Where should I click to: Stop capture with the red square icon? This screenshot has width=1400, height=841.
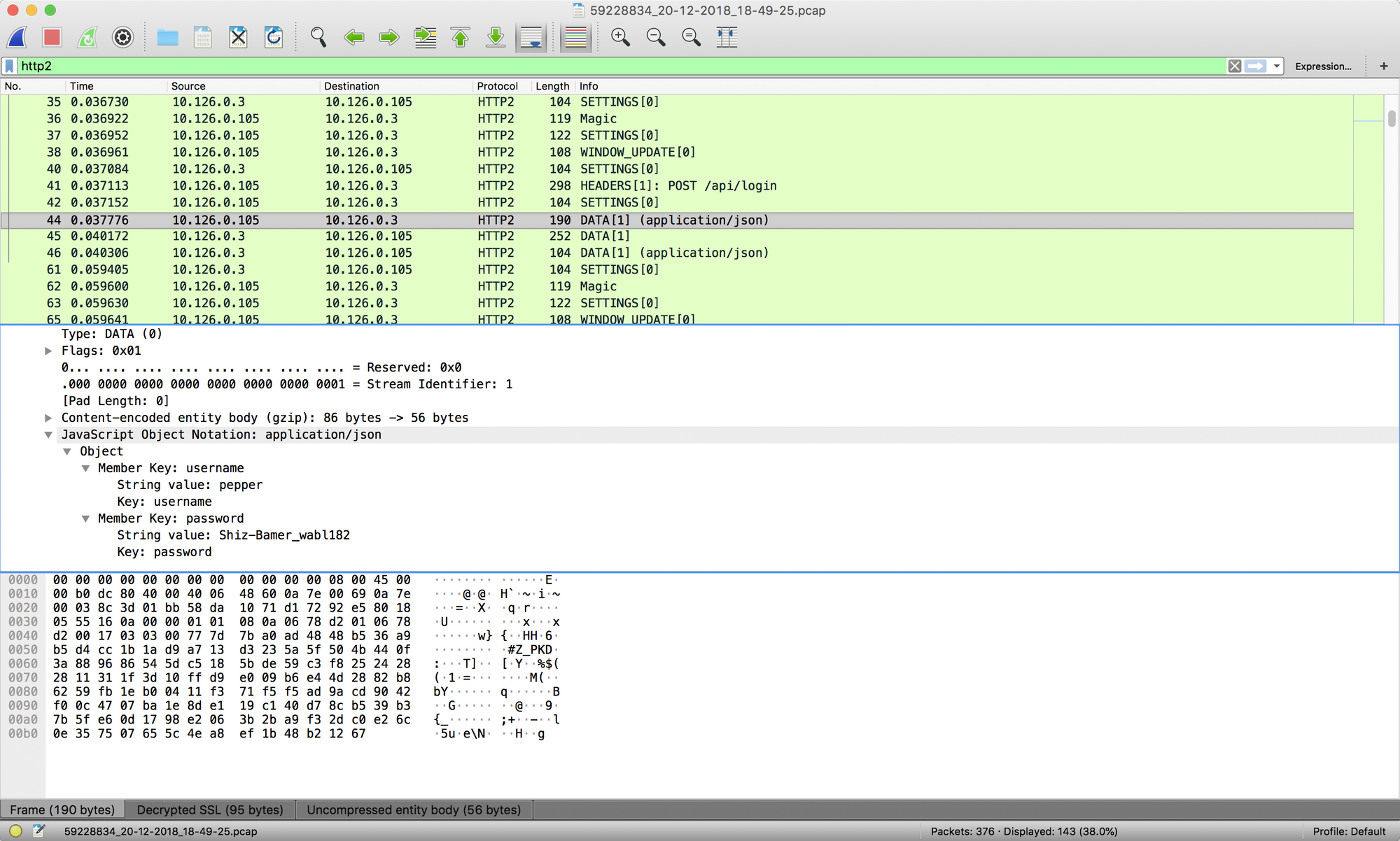coord(52,37)
